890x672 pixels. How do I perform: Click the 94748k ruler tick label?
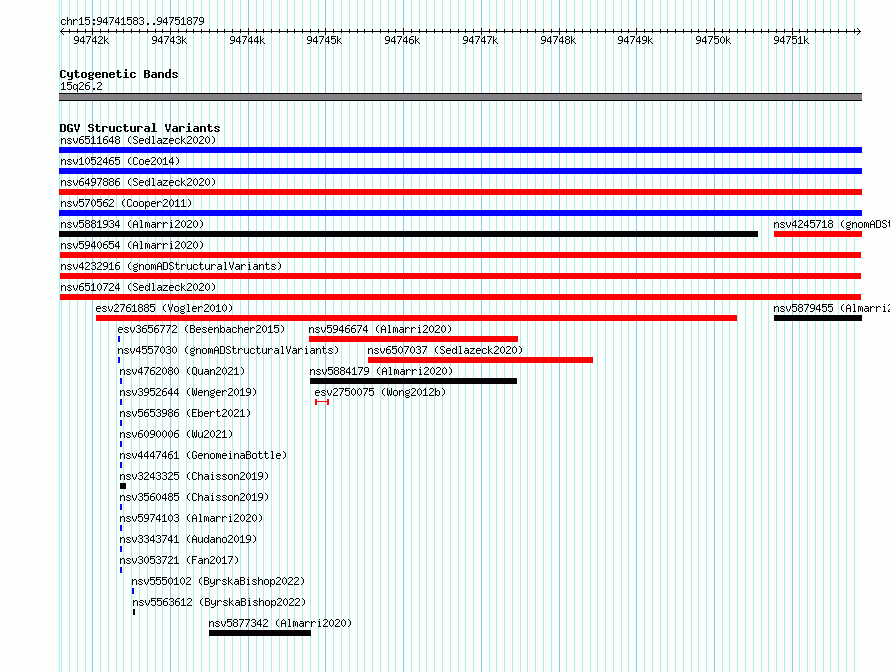point(558,40)
